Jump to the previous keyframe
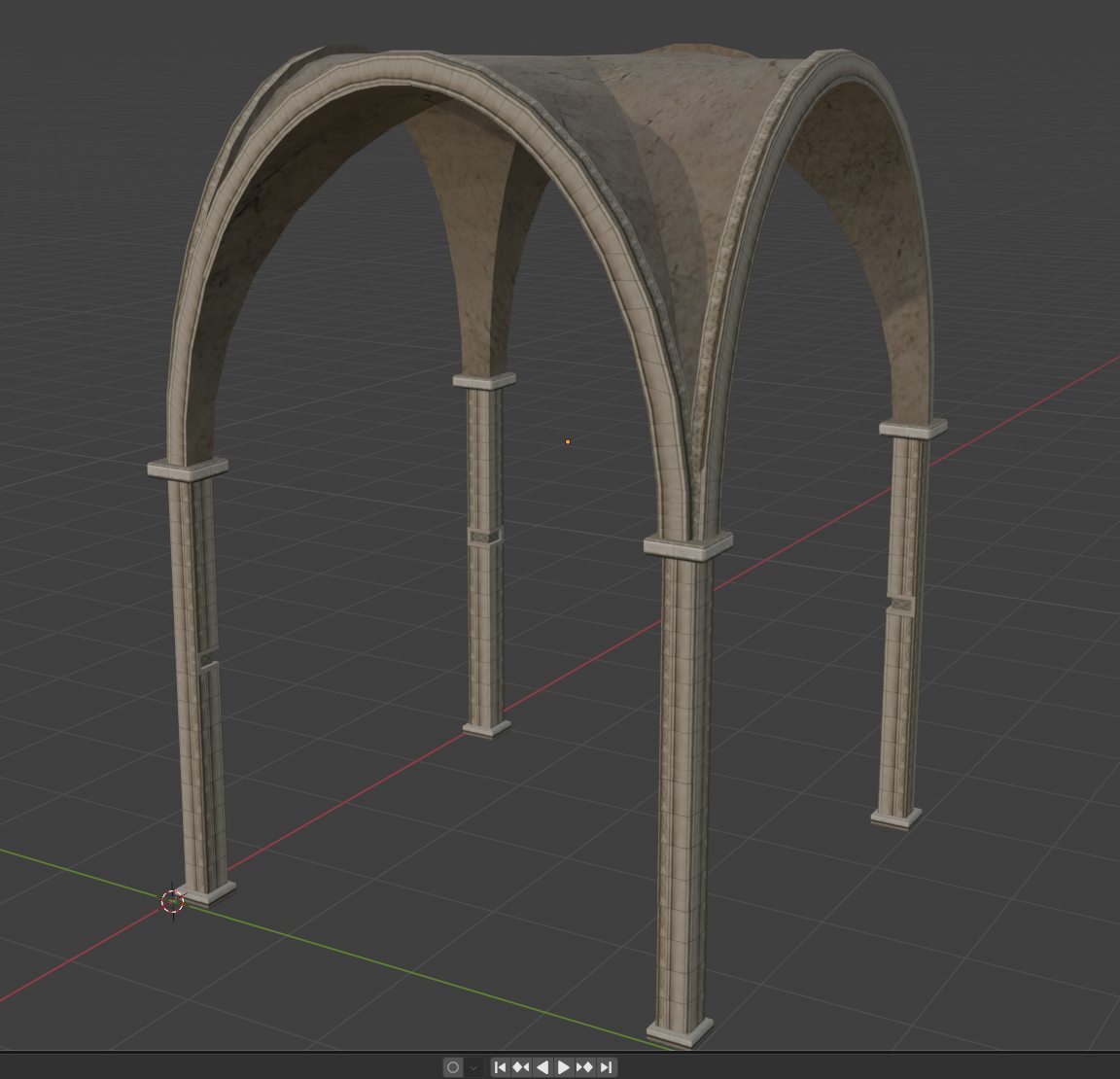The width and height of the screenshot is (1120, 1079). (x=521, y=1067)
